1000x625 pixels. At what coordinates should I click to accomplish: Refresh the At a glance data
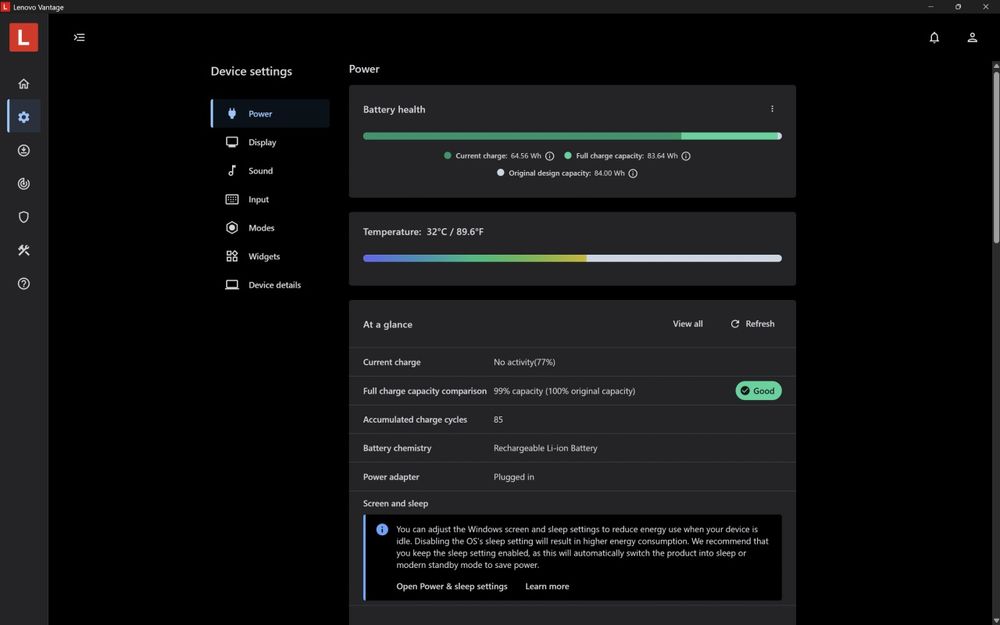tap(753, 324)
